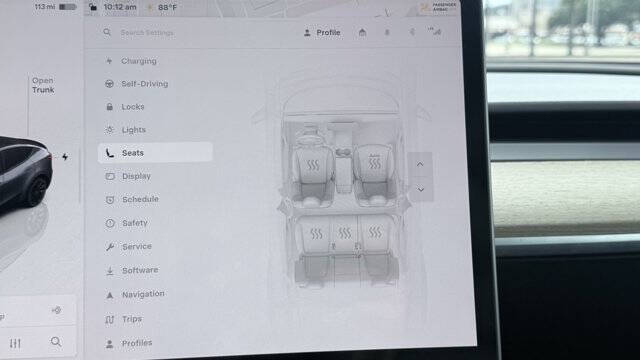The image size is (640, 360).
Task: Tap Open Trunk
Action: (43, 85)
